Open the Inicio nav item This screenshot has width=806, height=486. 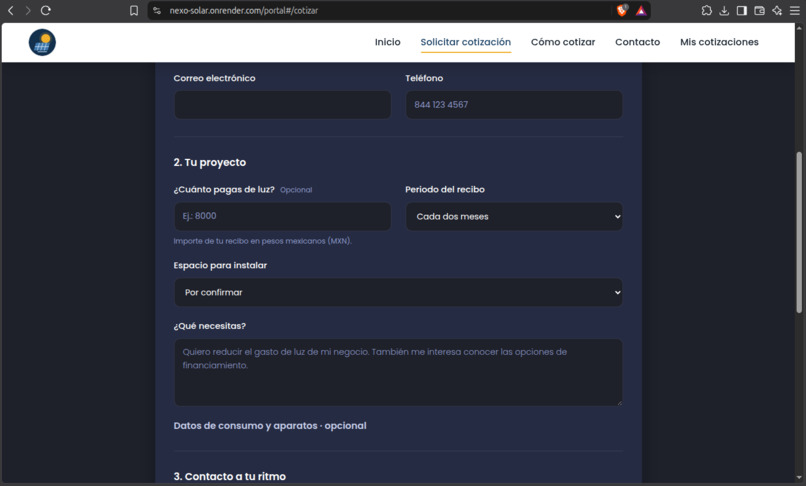pyautogui.click(x=388, y=42)
